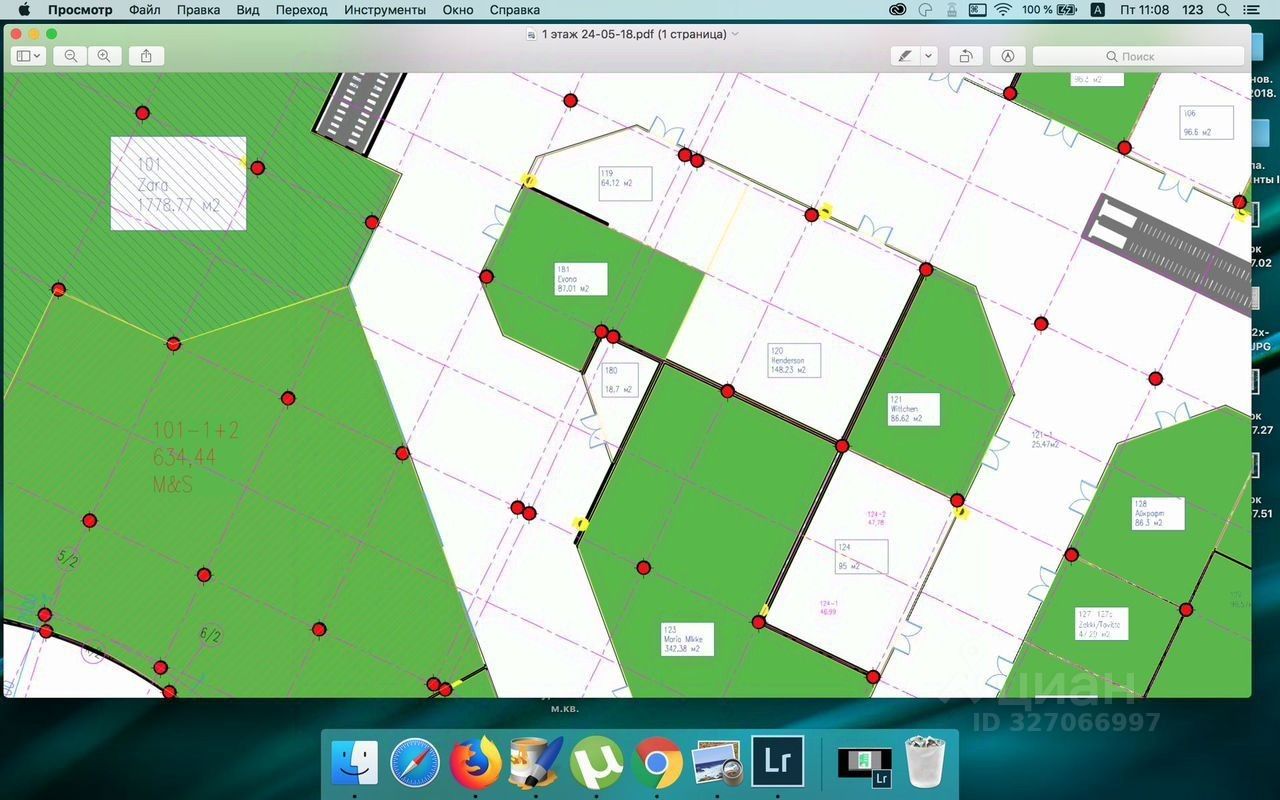Select the '120 Henderson' store label
Screen dimensions: 1280x800
794,360
